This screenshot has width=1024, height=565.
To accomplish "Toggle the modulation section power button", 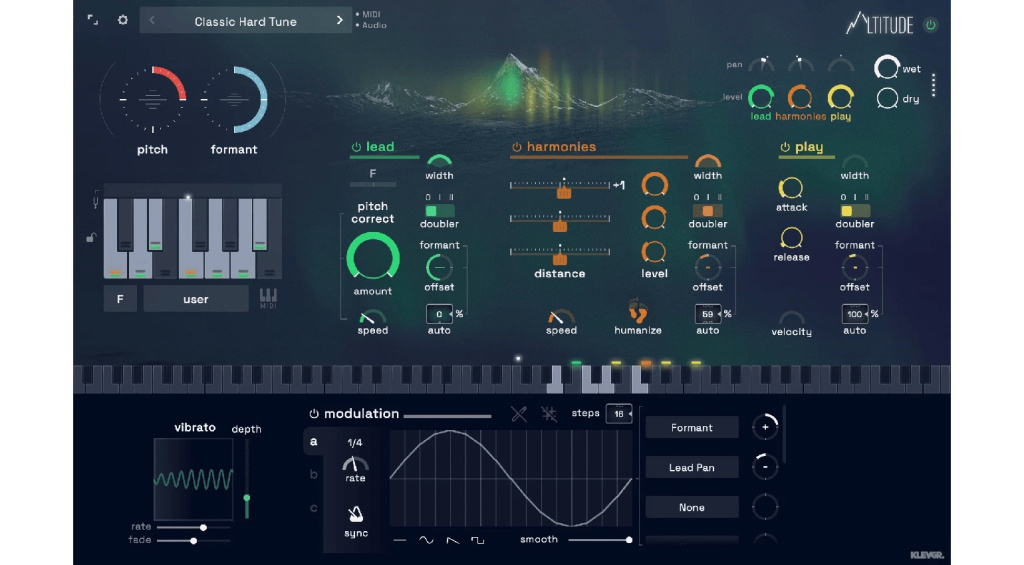I will point(313,413).
